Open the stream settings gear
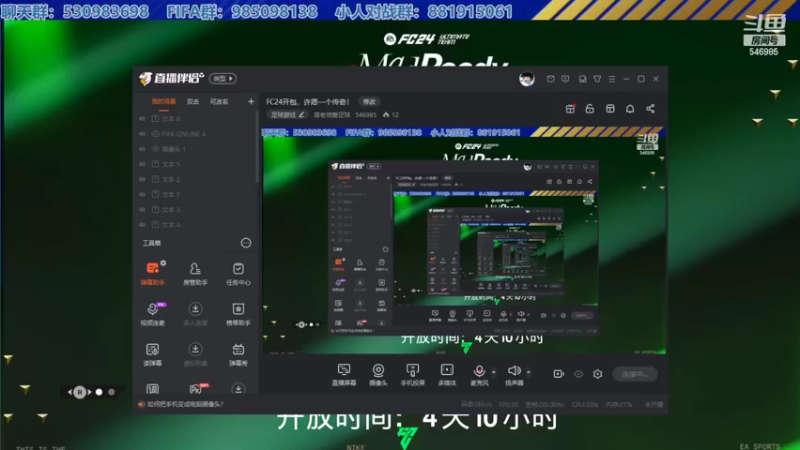Image resolution: width=800 pixels, height=450 pixels. 597,374
